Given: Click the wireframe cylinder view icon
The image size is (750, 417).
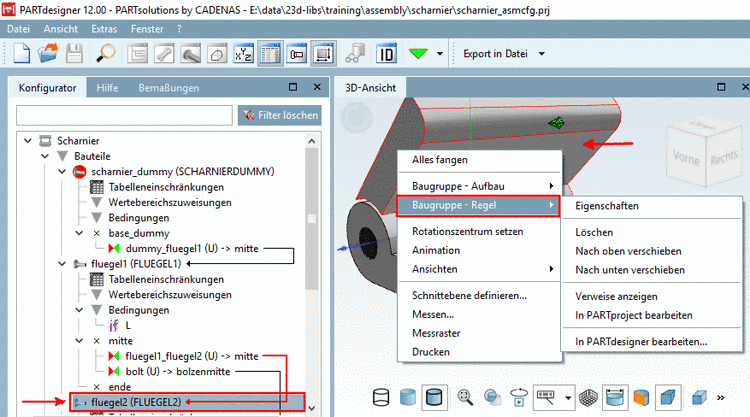Looking at the screenshot, I should (x=381, y=397).
